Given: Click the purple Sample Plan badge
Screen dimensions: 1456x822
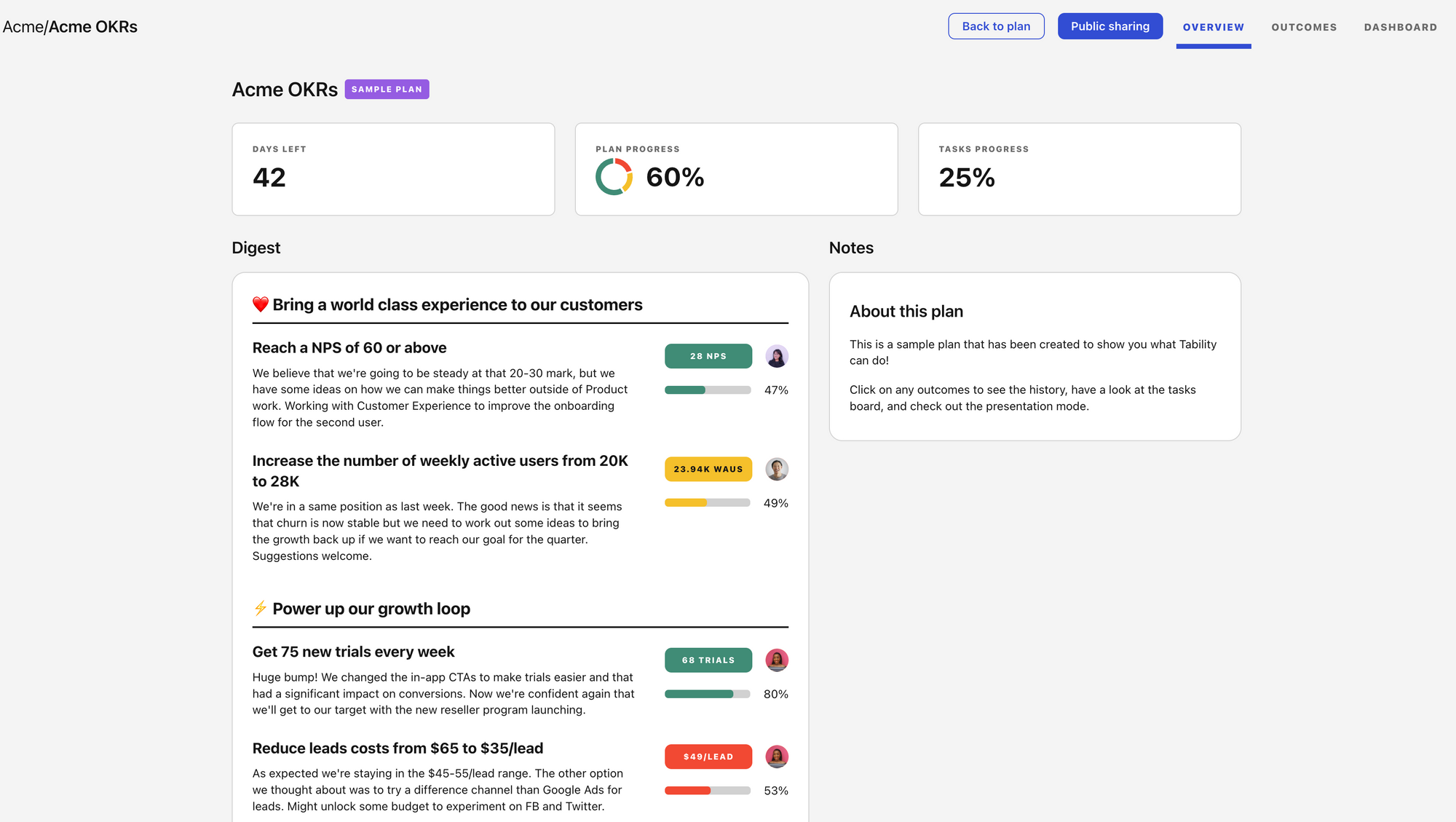Looking at the screenshot, I should click(387, 89).
